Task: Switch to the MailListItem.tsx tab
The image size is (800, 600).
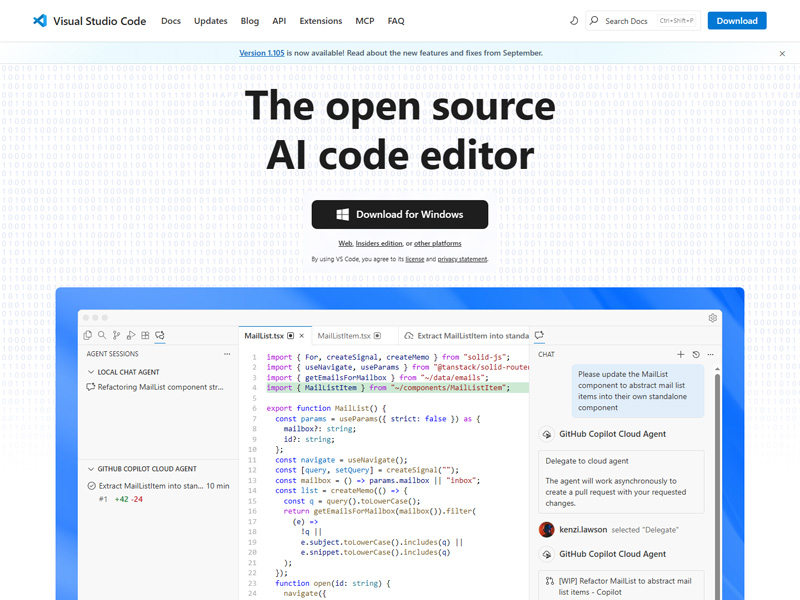Action: click(345, 335)
